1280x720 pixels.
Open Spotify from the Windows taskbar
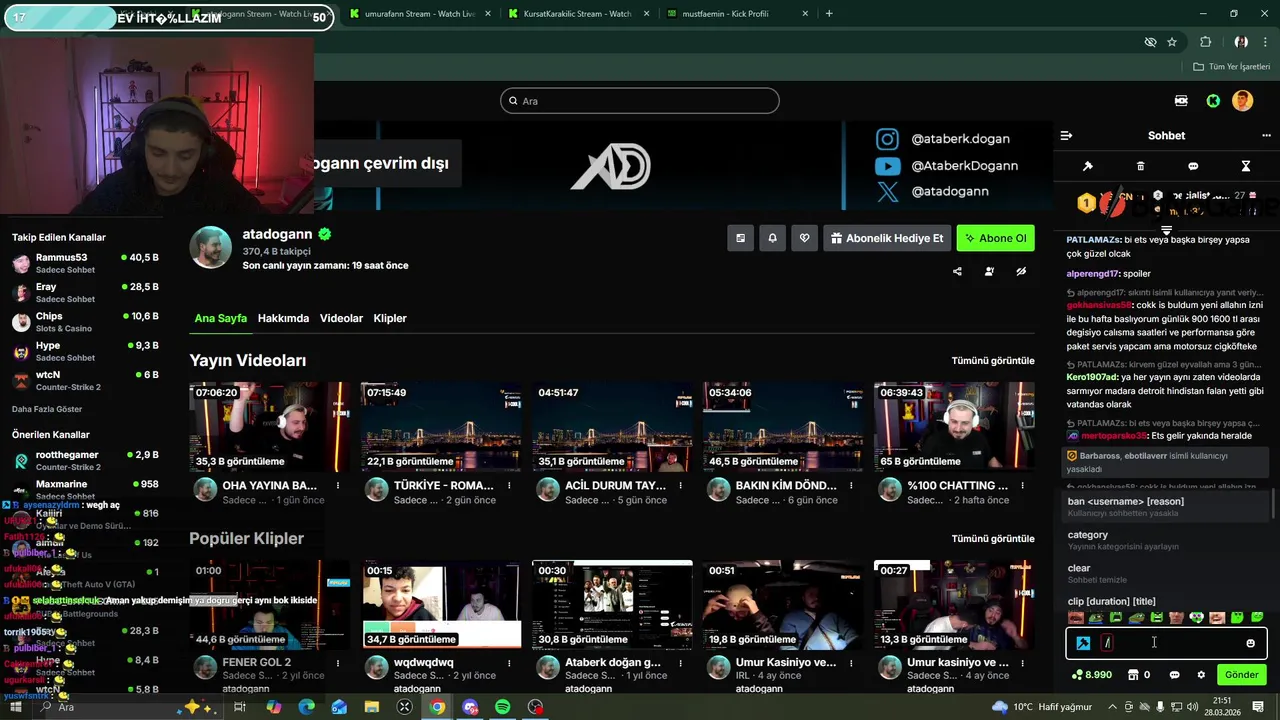point(503,707)
